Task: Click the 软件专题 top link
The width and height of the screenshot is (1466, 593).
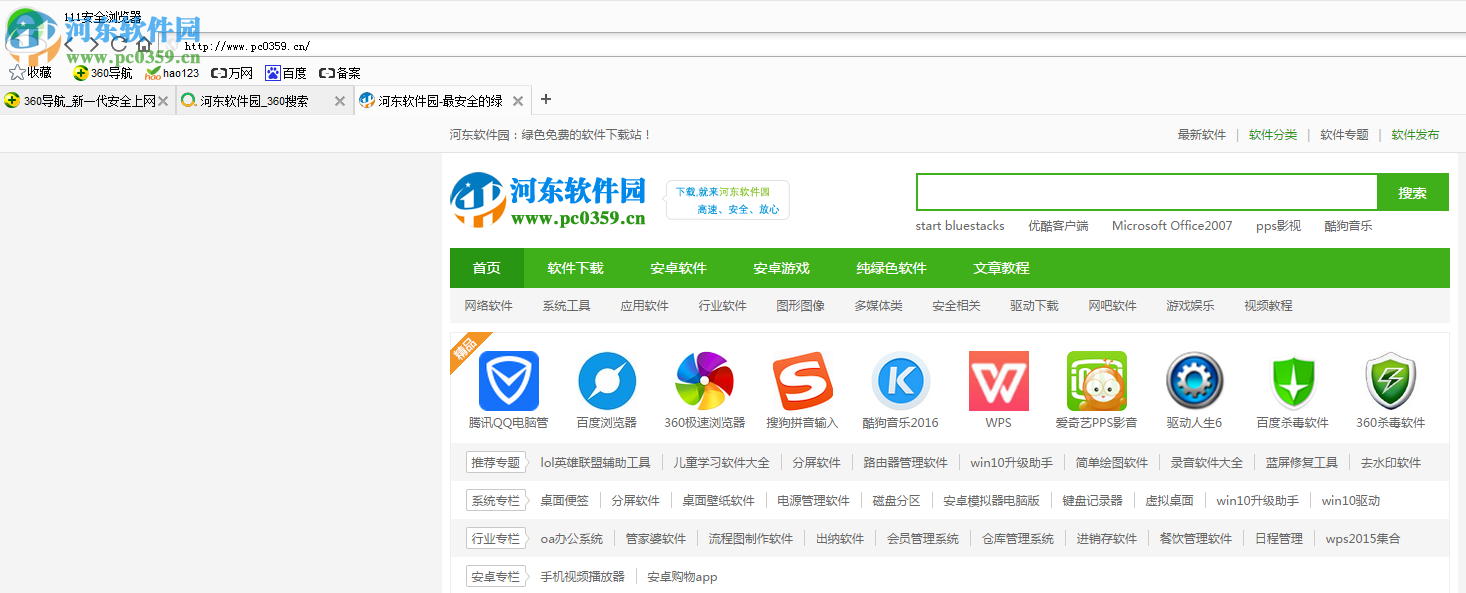Action: pos(1345,135)
